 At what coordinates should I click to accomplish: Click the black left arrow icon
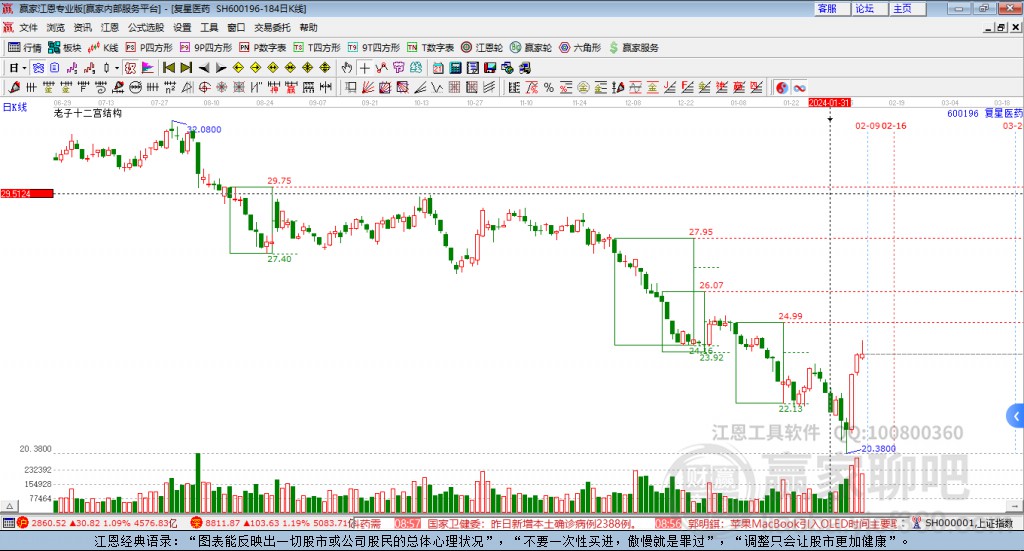[x=204, y=68]
